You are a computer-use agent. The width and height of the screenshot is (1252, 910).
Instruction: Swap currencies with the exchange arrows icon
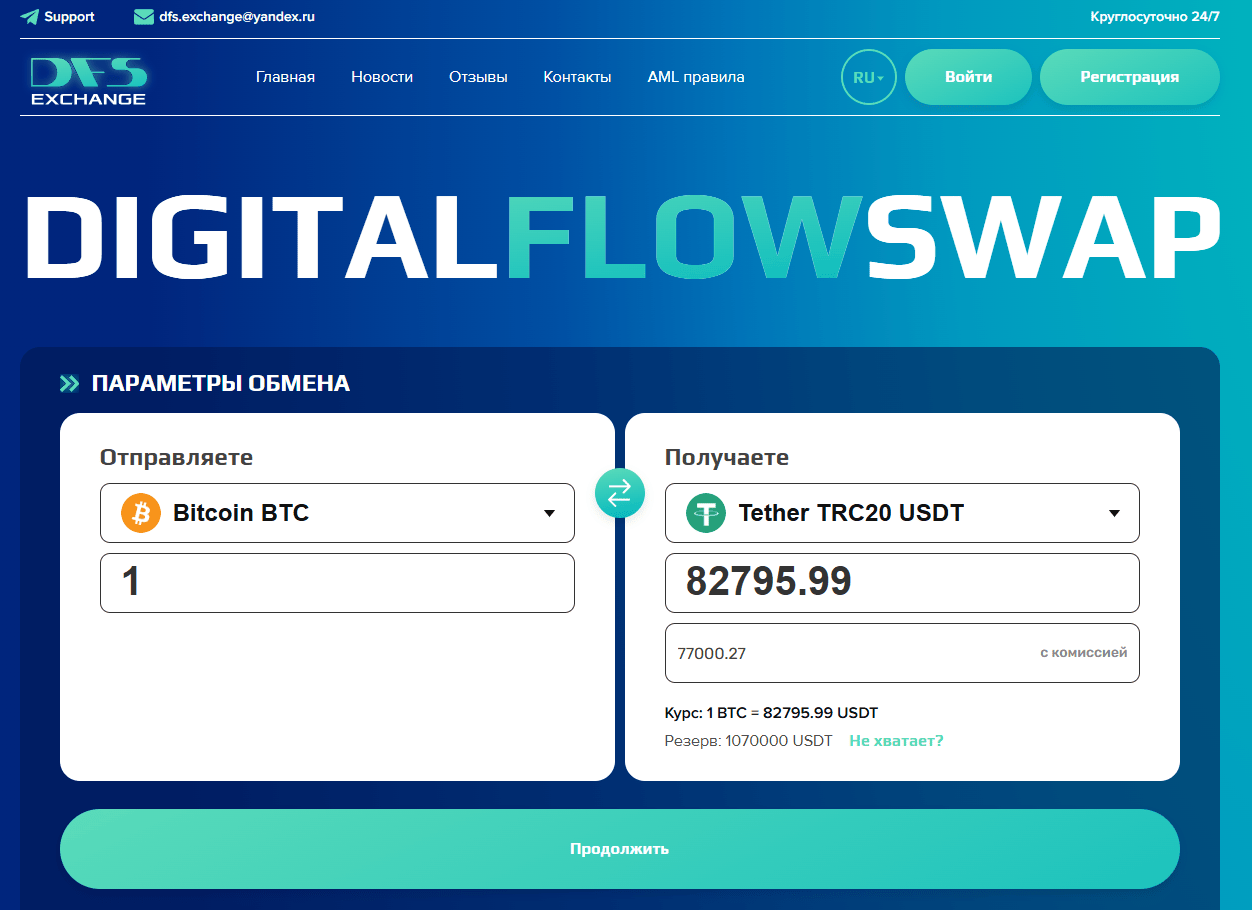(x=620, y=492)
